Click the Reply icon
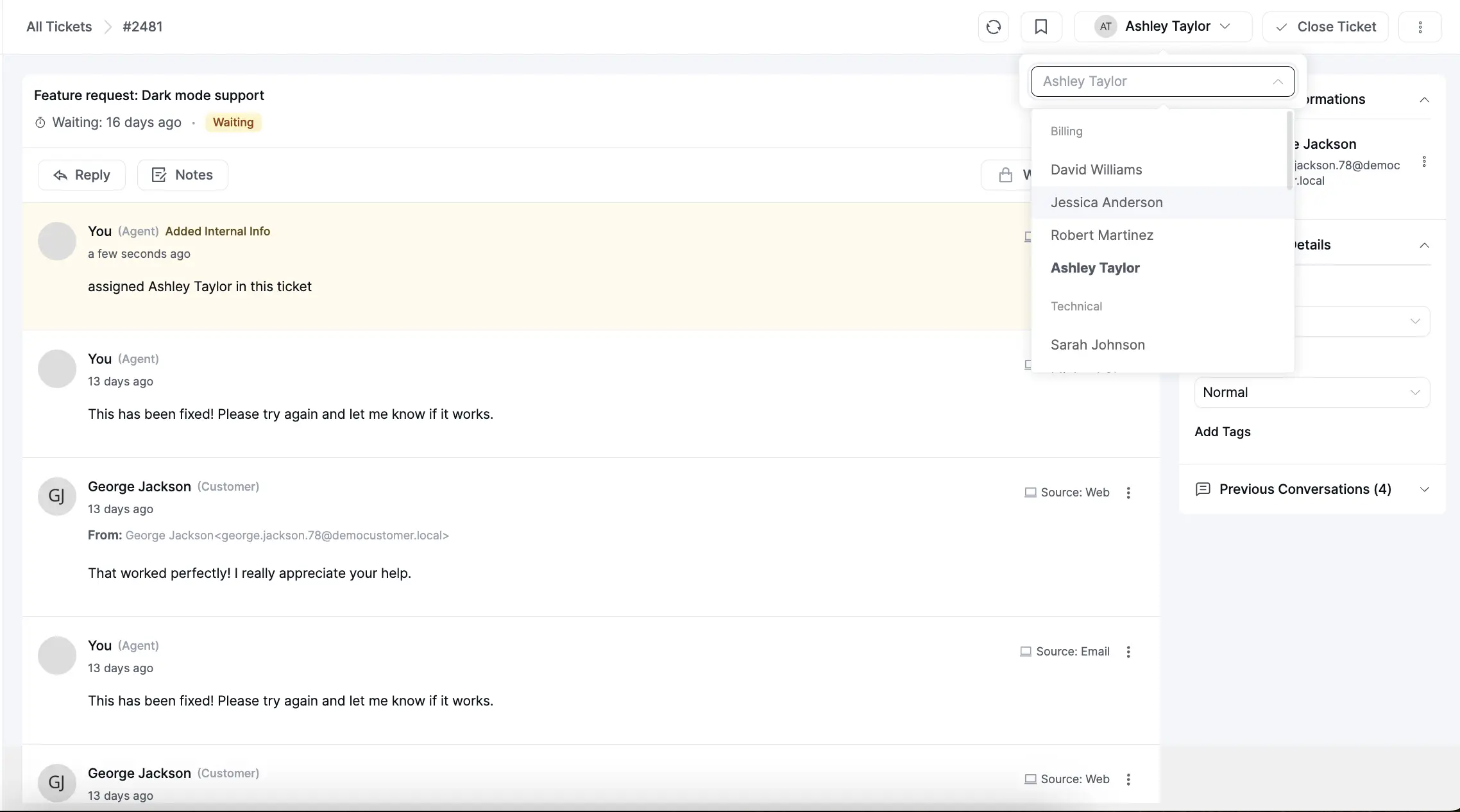The image size is (1460, 812). [60, 174]
